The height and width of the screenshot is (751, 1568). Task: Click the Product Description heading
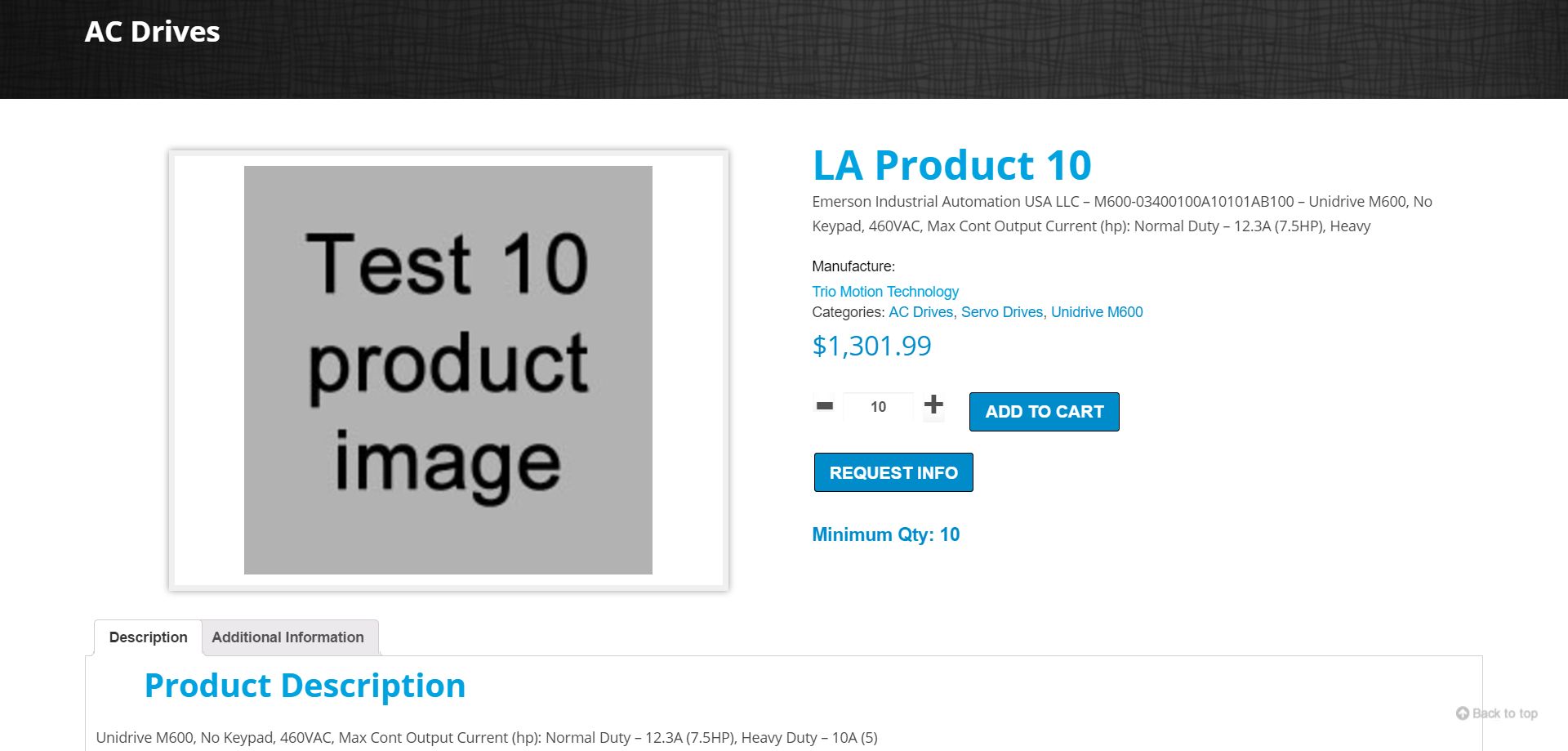click(305, 686)
